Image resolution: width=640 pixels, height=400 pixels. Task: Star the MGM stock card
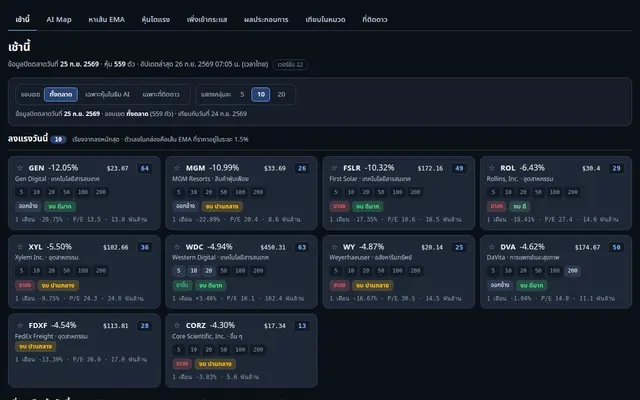click(x=177, y=168)
